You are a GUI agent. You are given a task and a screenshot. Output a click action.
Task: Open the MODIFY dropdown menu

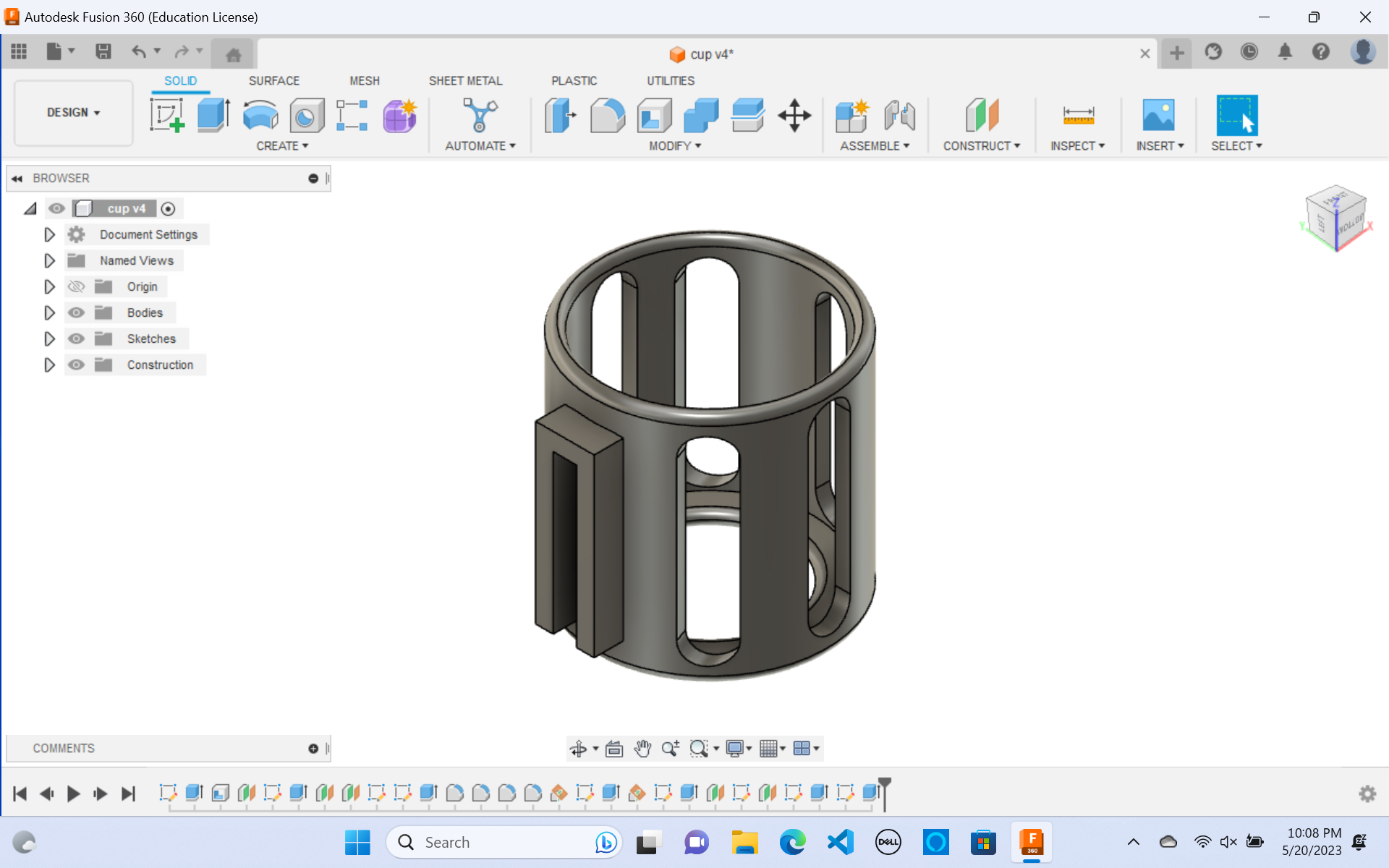673,146
